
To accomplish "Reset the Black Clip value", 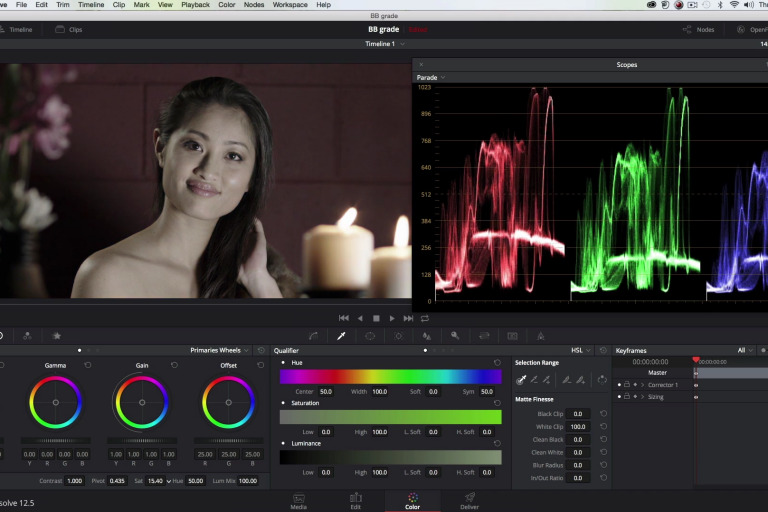I will (x=603, y=414).
